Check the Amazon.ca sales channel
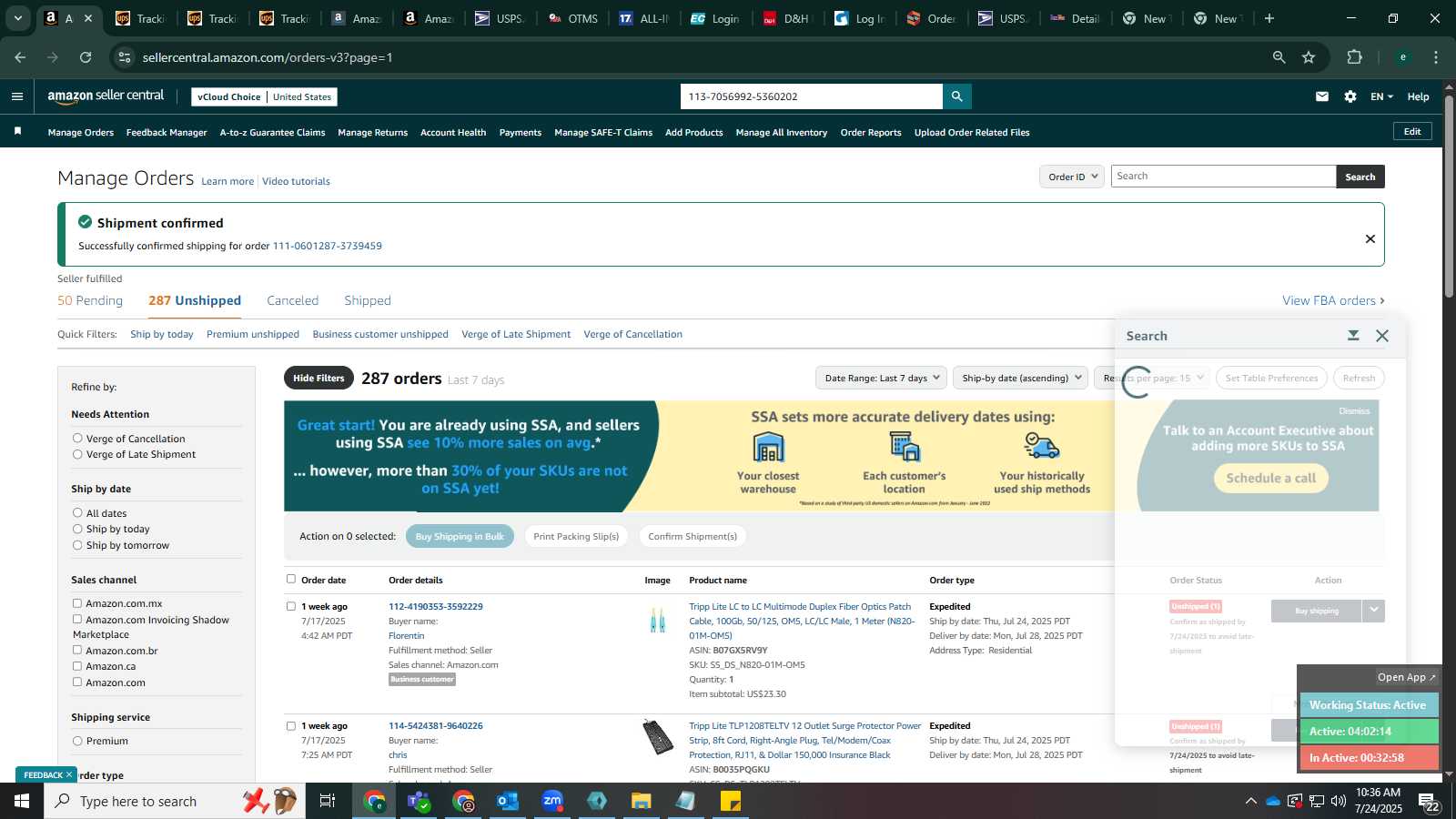The image size is (1456, 819). (77, 666)
